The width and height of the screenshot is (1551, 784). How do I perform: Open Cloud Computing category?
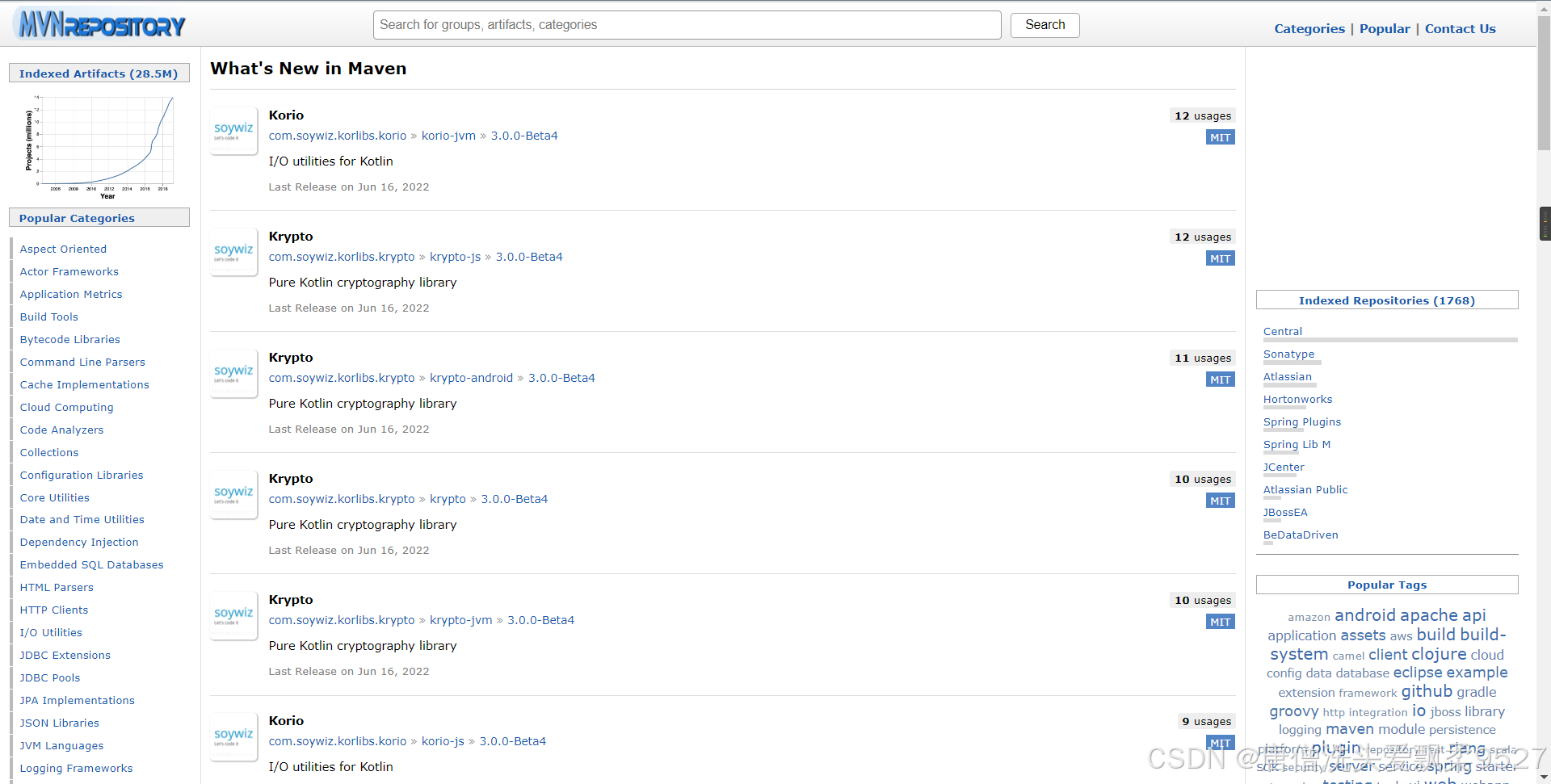(66, 408)
